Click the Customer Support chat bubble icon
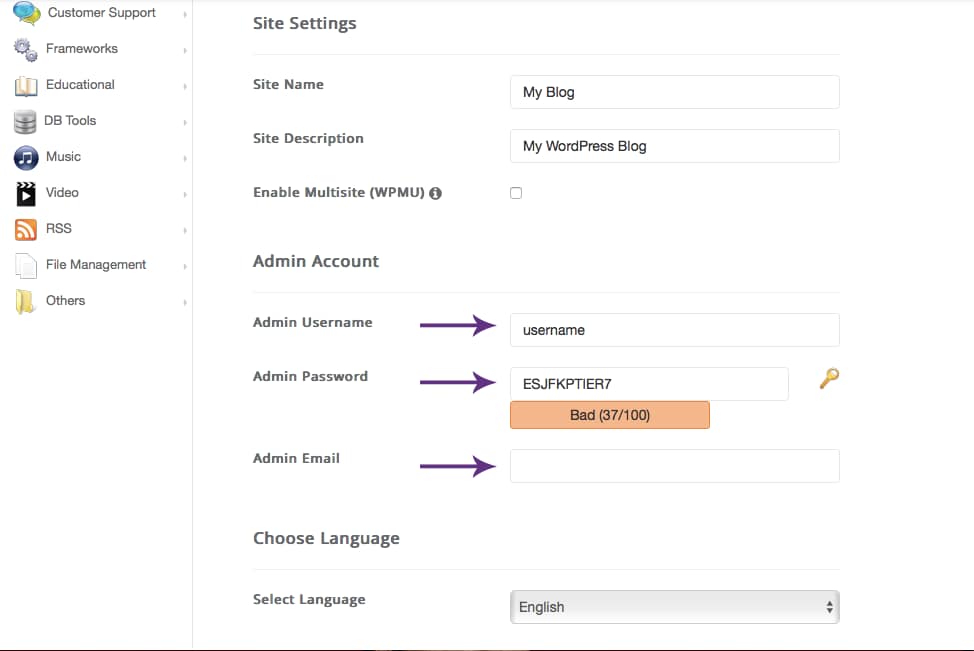 26,13
